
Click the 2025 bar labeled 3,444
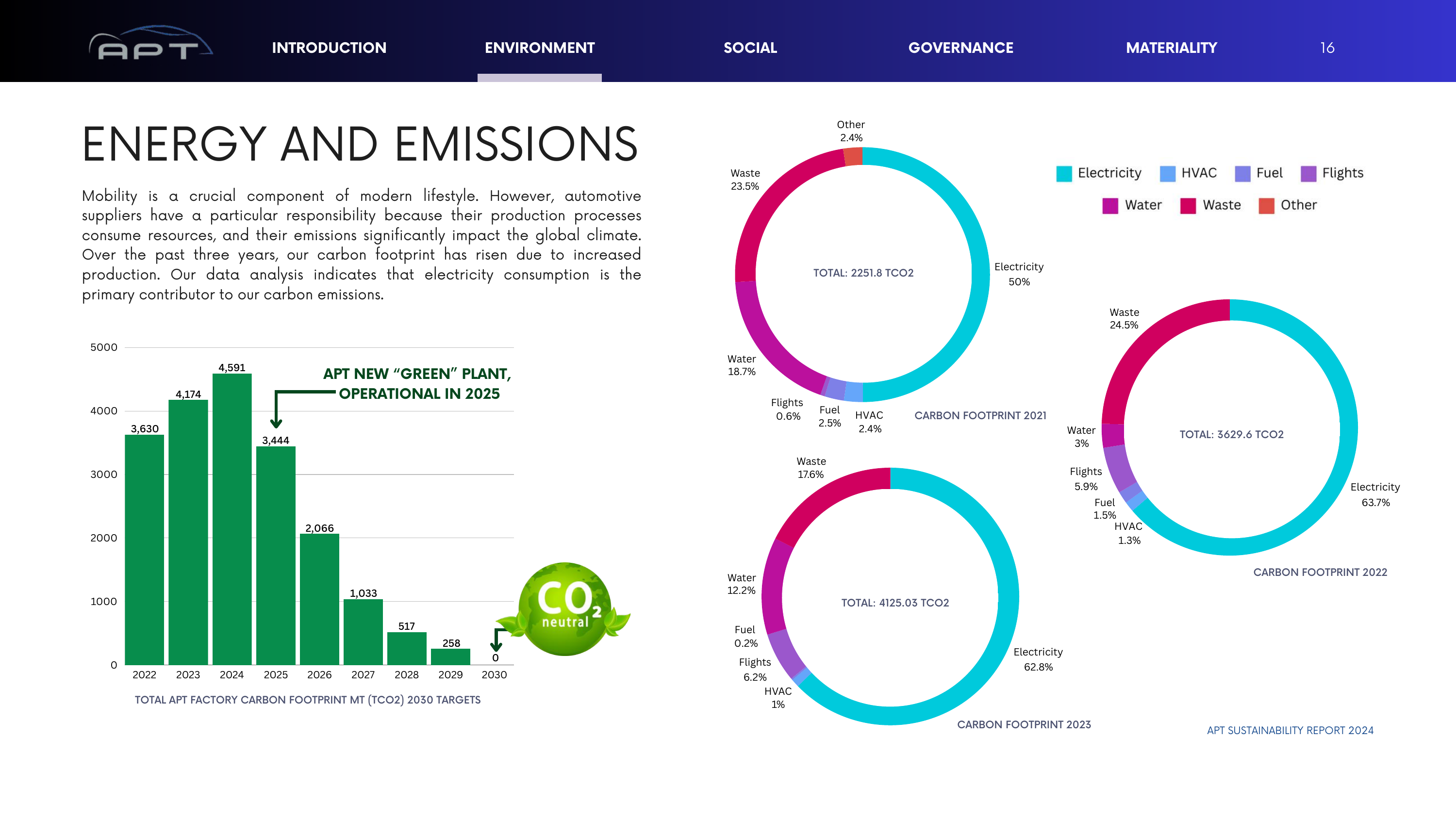coord(276,555)
